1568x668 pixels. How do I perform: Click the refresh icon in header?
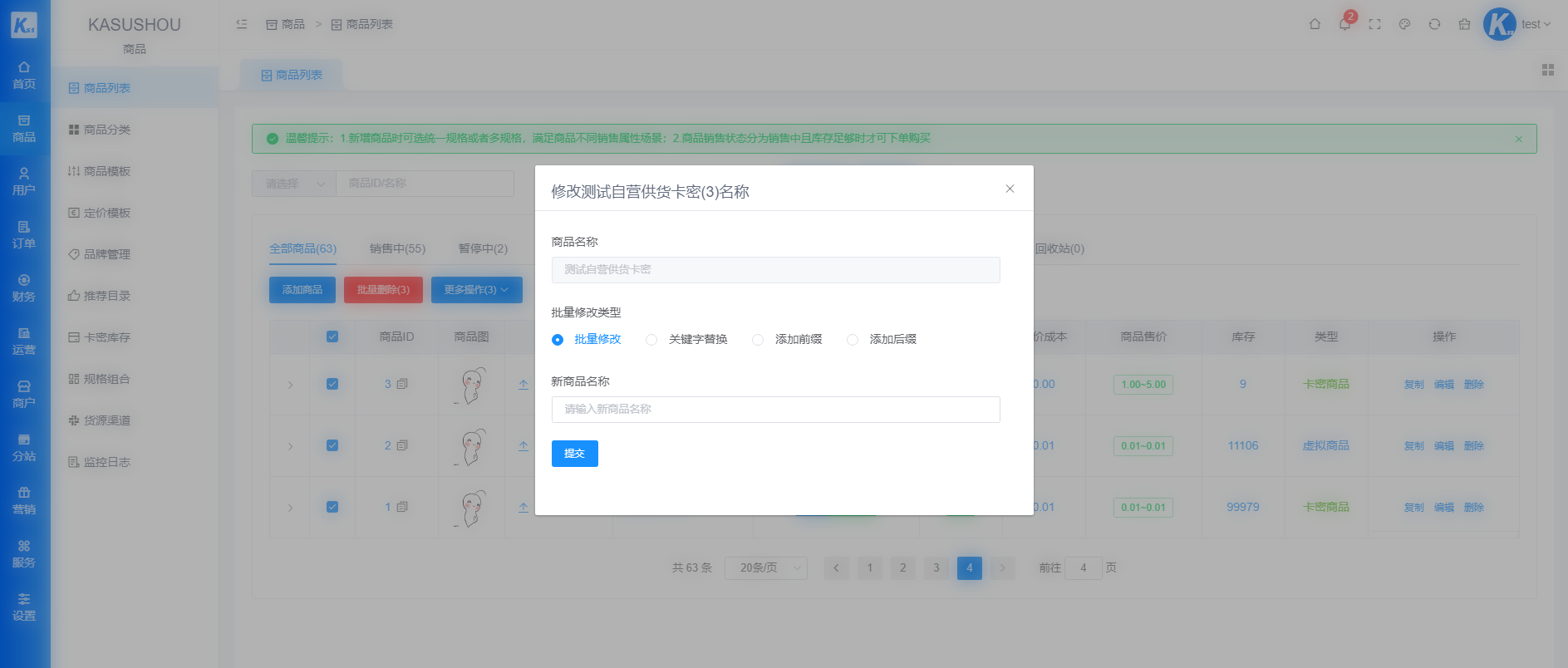coord(1434,24)
